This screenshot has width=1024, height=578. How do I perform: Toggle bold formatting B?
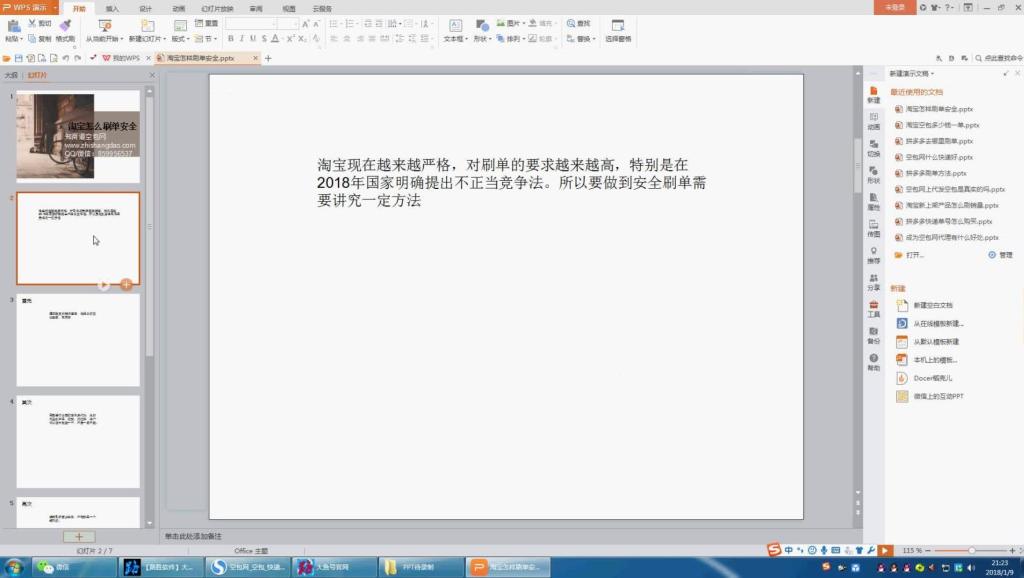[x=231, y=39]
